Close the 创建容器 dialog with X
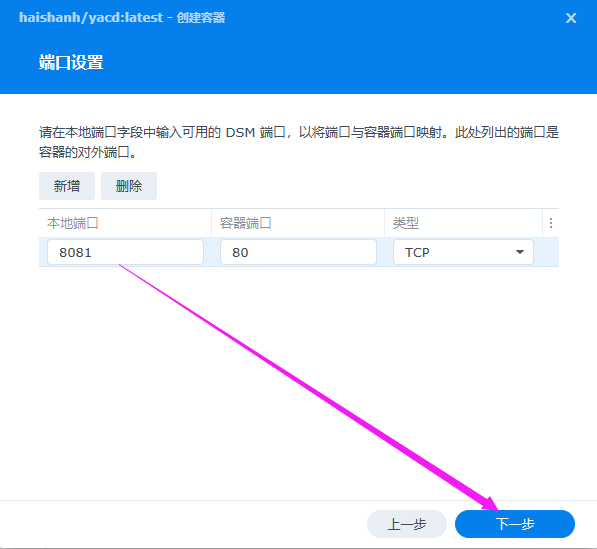The image size is (597, 549). click(571, 18)
